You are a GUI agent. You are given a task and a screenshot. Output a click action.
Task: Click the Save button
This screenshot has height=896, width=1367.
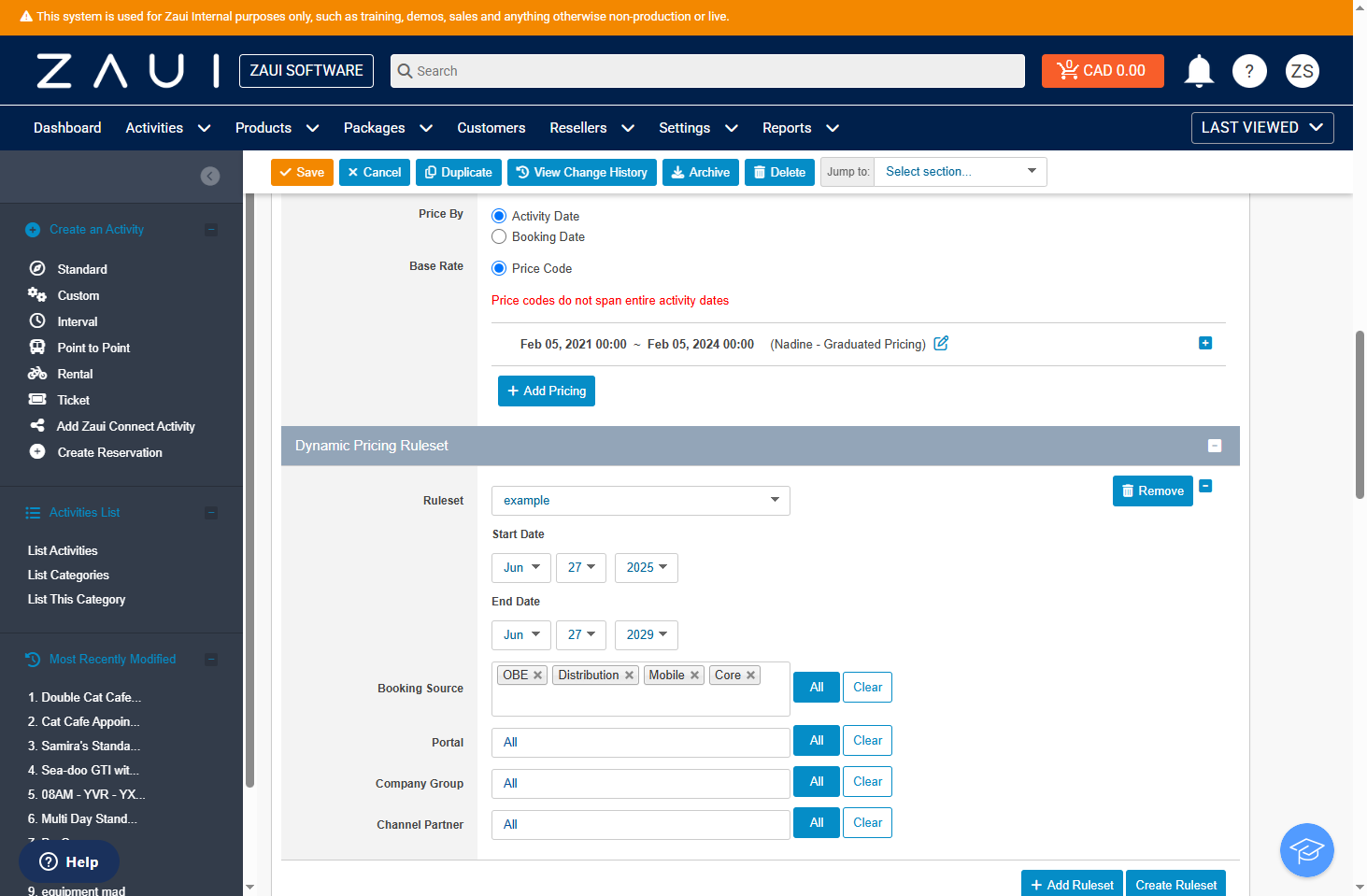(x=302, y=172)
